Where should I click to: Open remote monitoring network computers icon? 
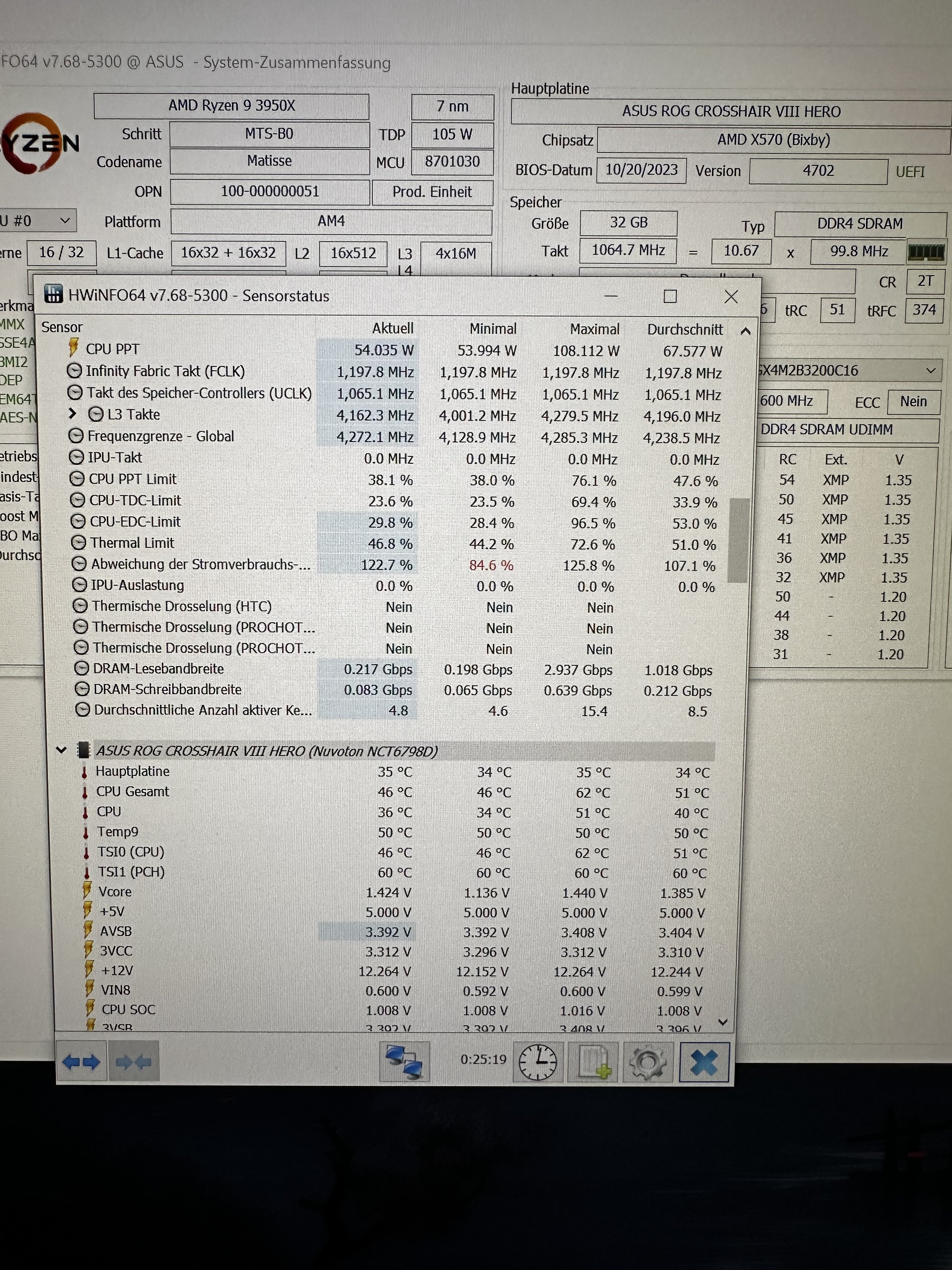point(405,1061)
